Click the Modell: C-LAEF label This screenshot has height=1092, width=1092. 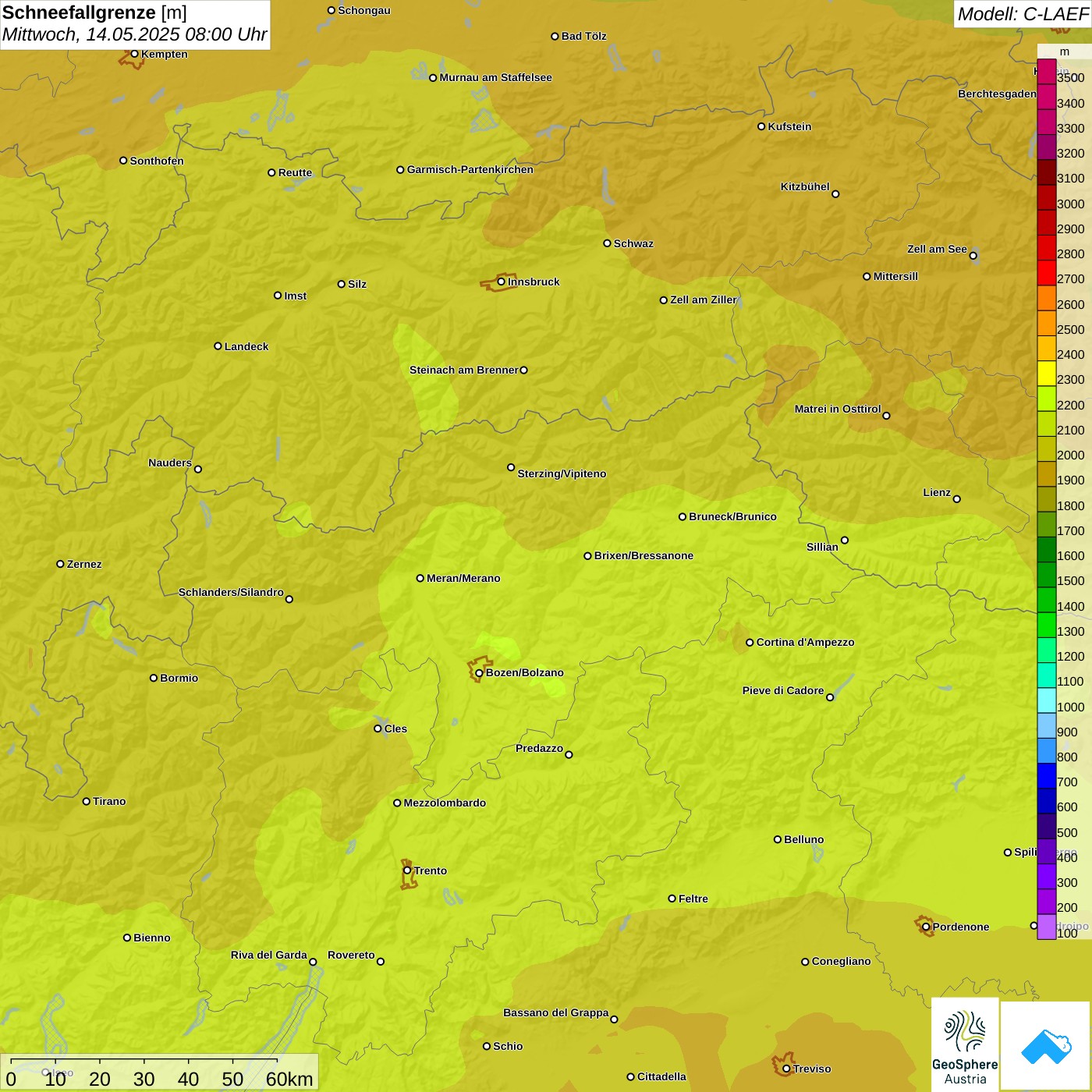coord(1023,14)
